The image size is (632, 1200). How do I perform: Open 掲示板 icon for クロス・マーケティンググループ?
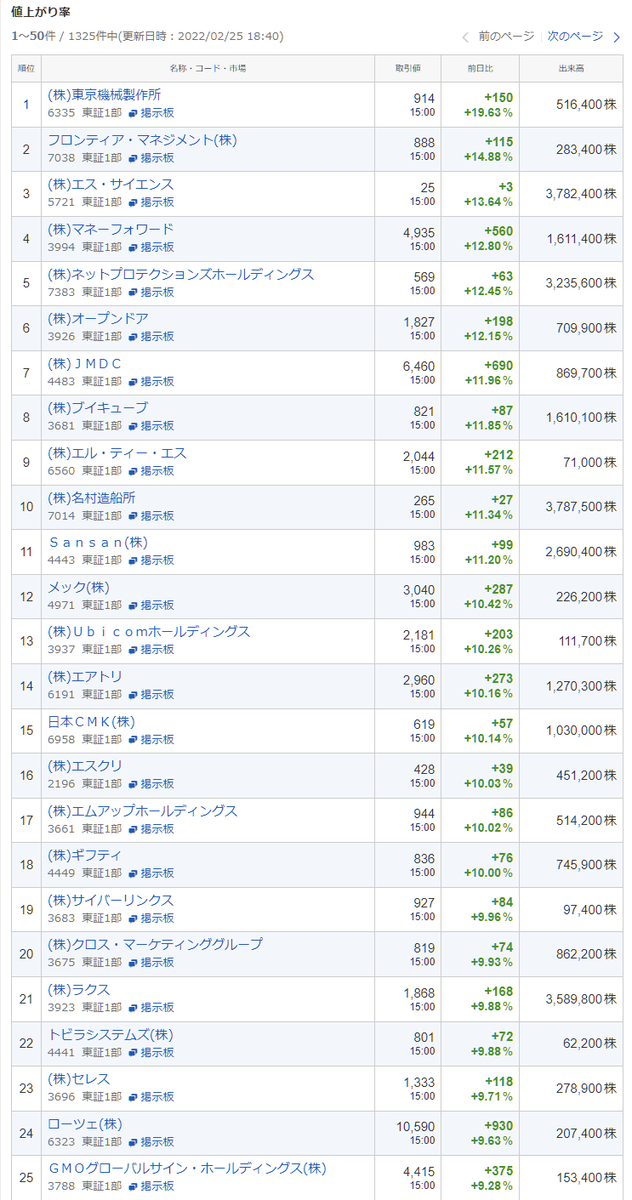pos(133,962)
